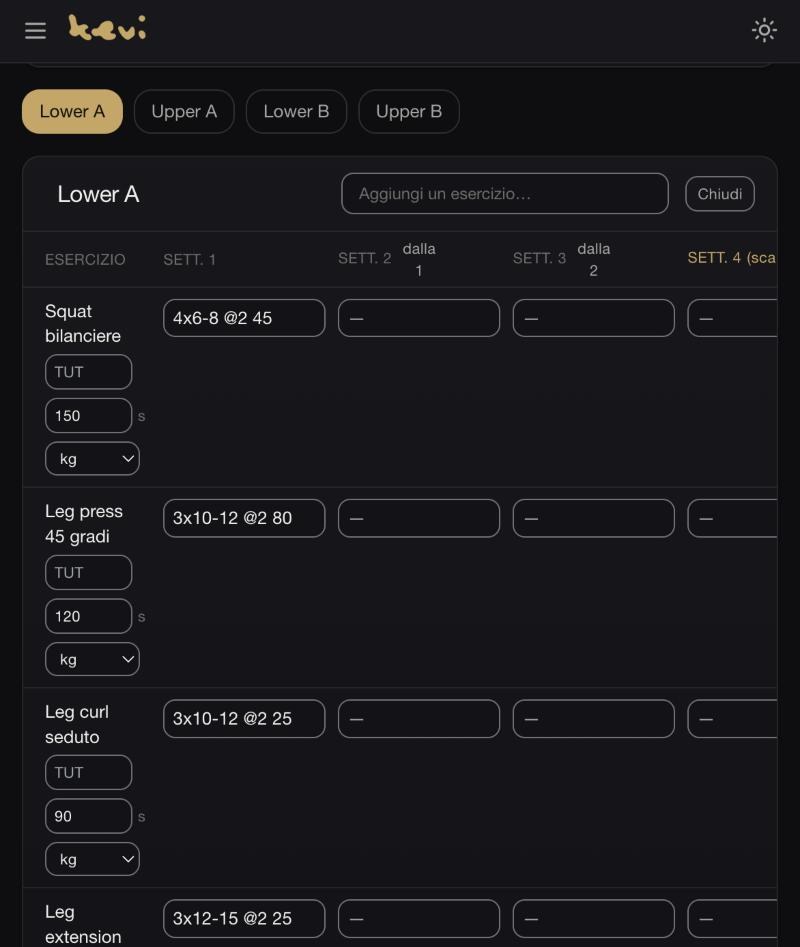
Task: Open Leg press 45 gradi kg dropdown
Action: [x=92, y=660]
